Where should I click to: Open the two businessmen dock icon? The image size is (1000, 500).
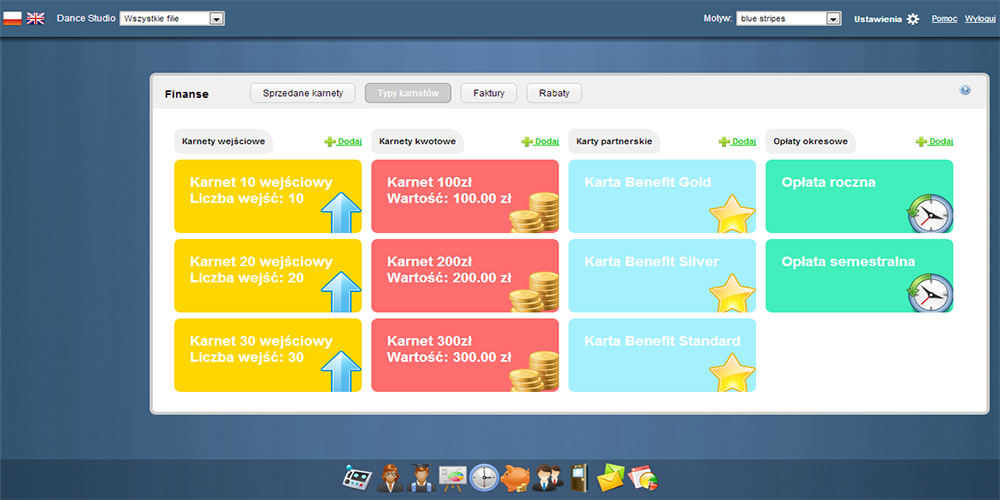(547, 477)
